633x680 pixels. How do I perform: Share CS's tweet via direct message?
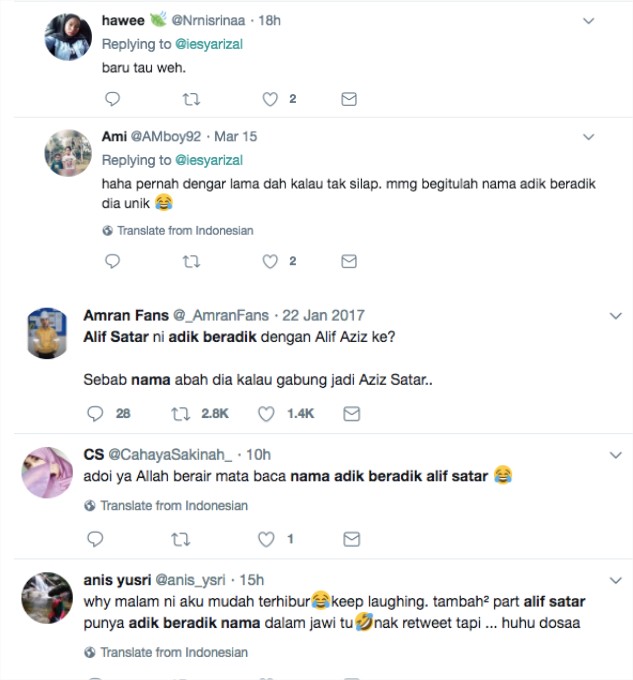pos(350,539)
